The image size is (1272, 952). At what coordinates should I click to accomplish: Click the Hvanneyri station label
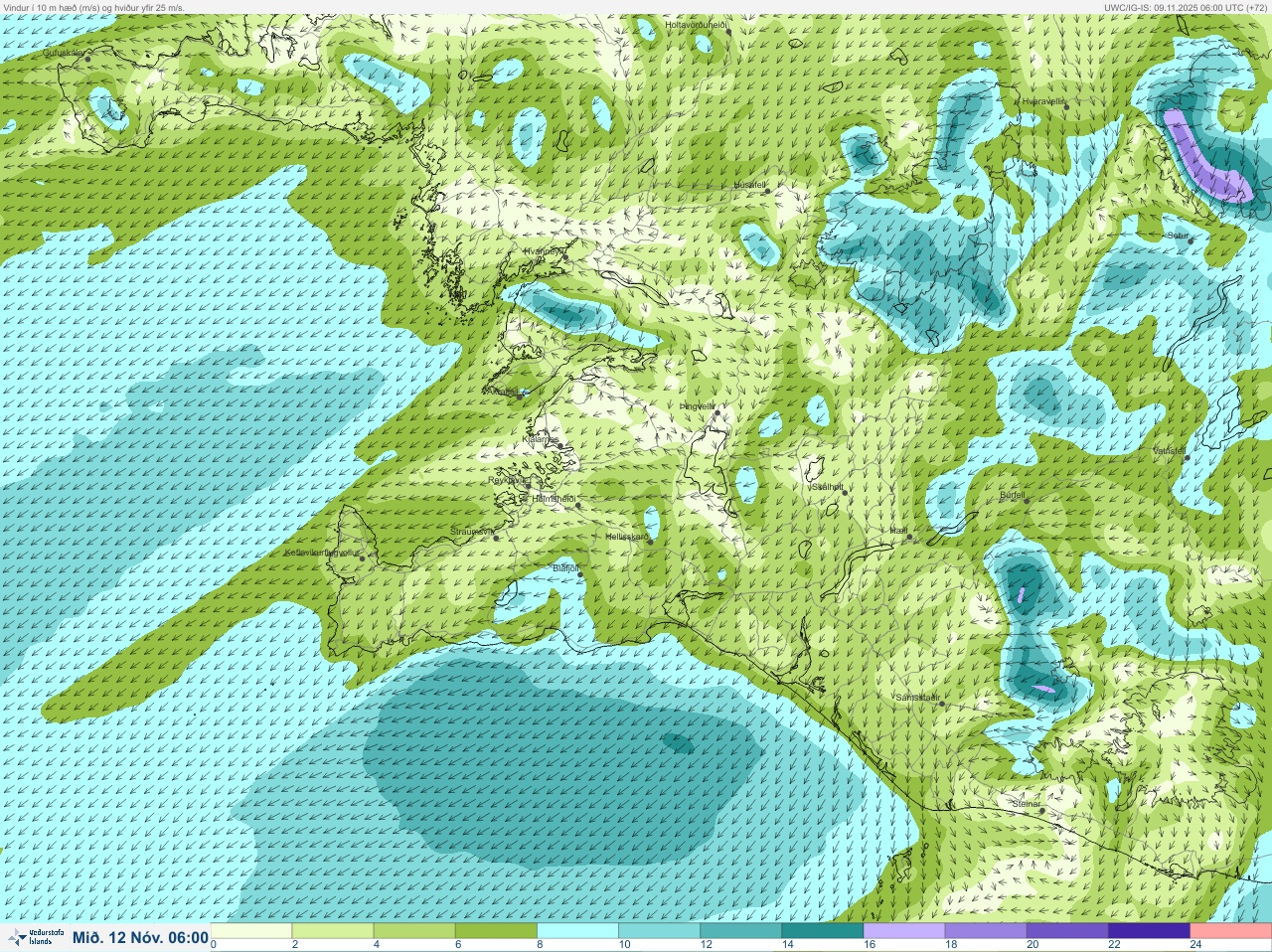pyautogui.click(x=545, y=252)
